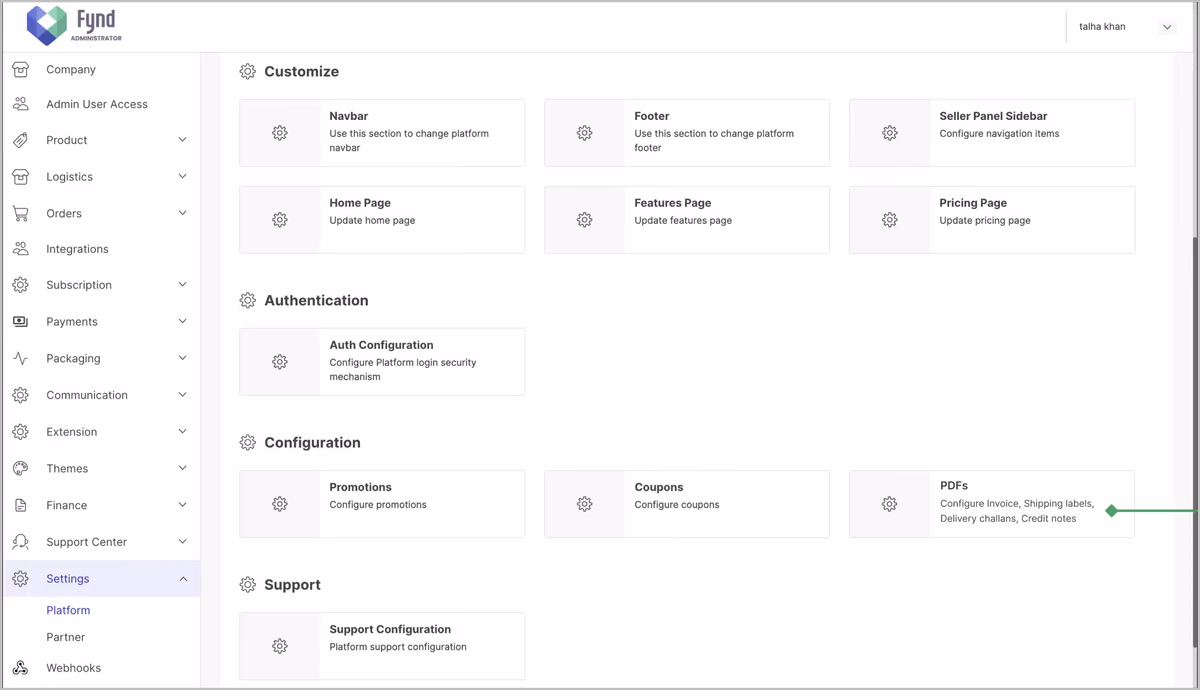Click the Fynd logo icon
This screenshot has width=1200, height=690.
pyautogui.click(x=46, y=26)
